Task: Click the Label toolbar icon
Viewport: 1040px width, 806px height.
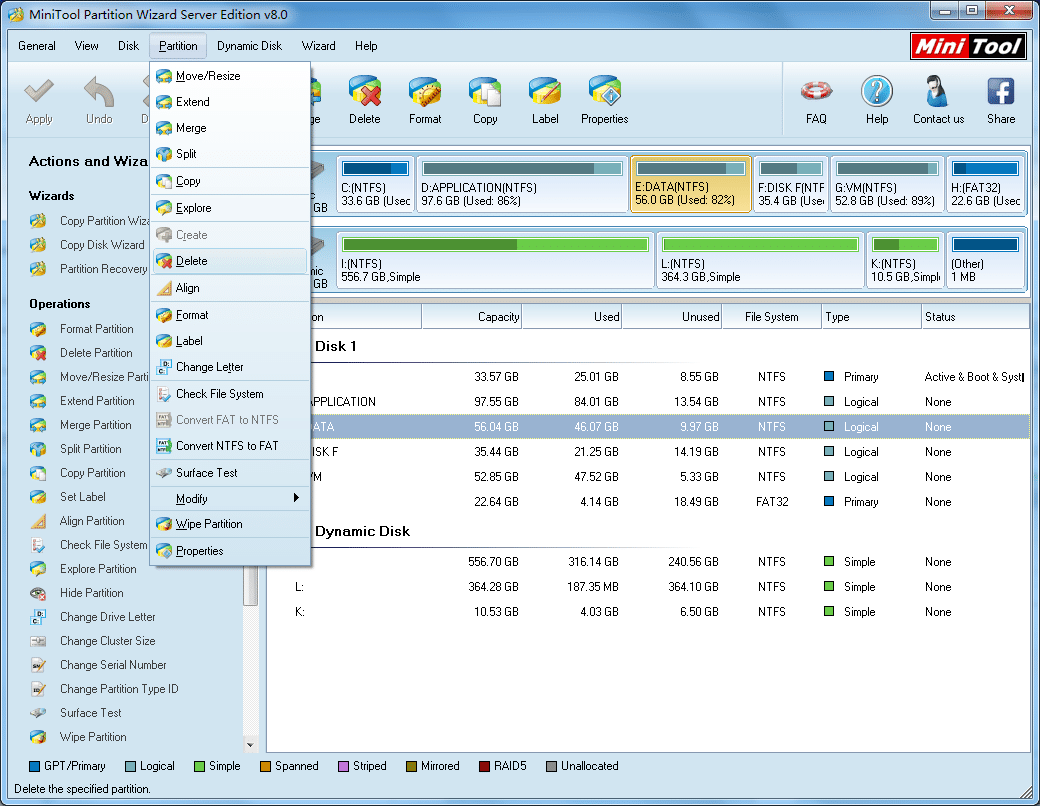Action: click(544, 100)
